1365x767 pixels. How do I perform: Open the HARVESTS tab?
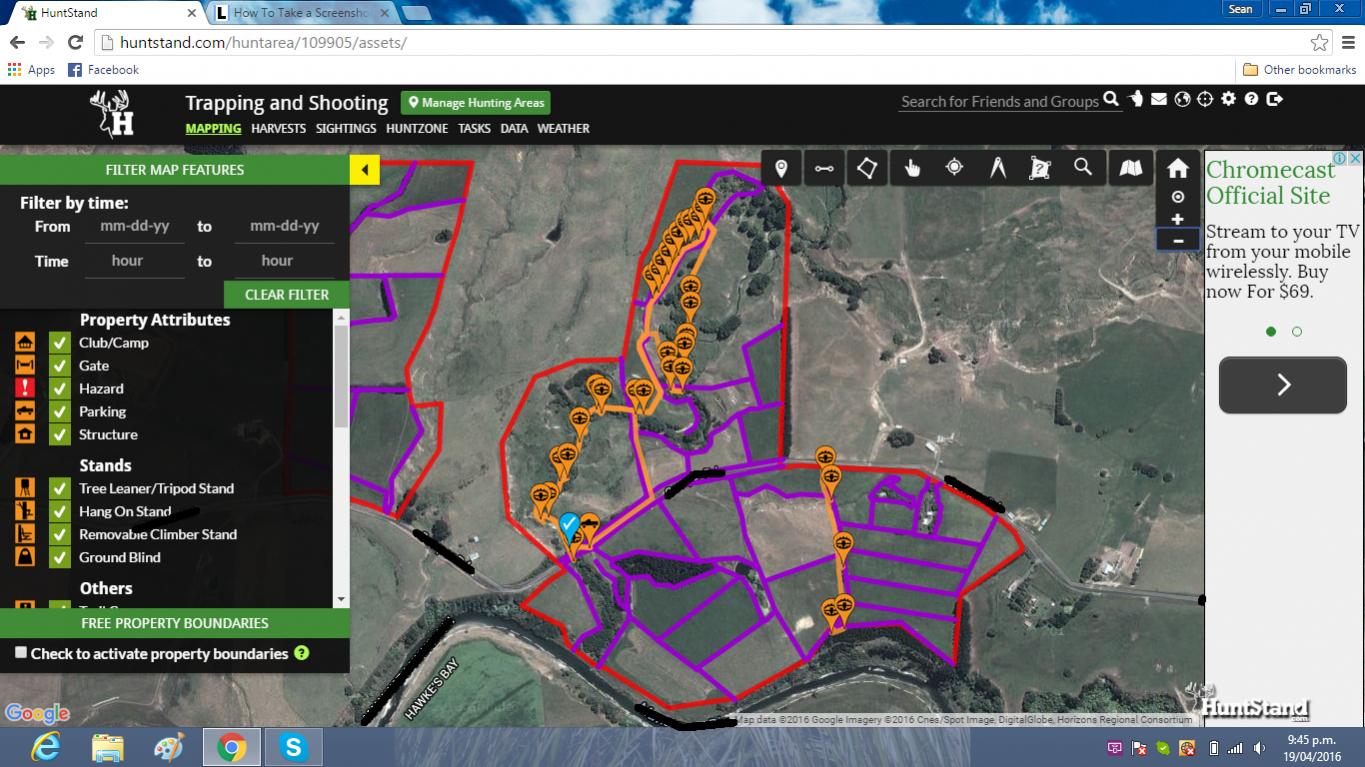click(278, 128)
